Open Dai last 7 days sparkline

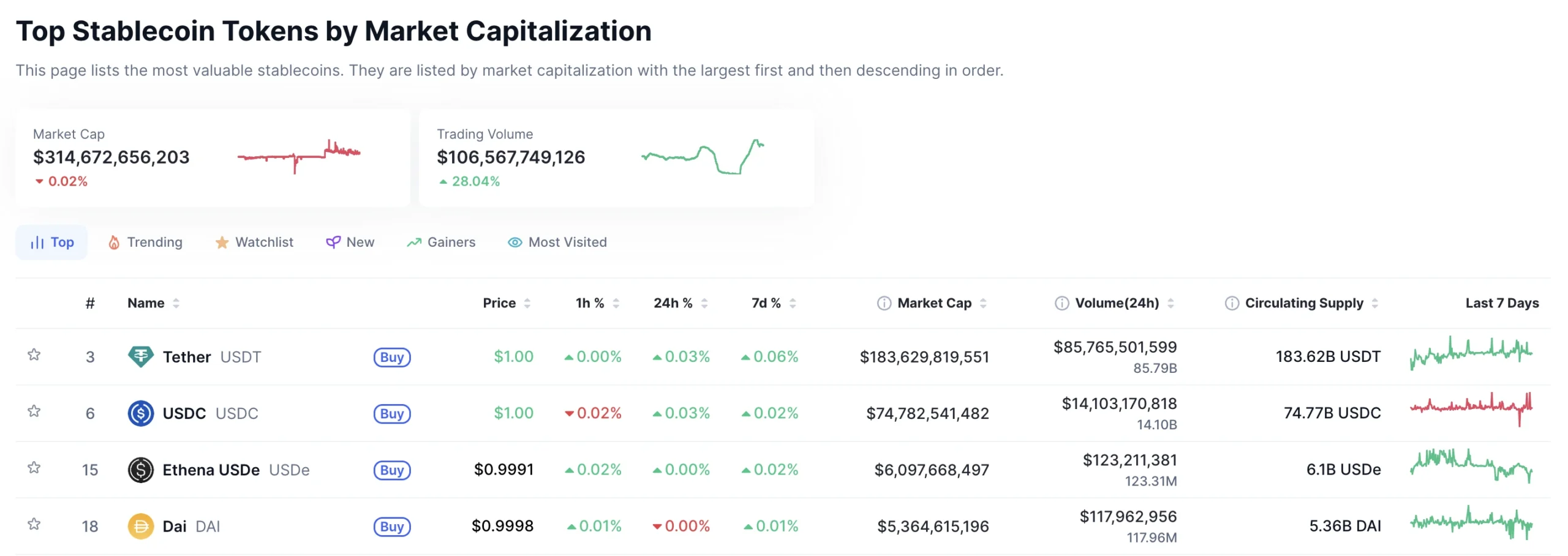1471,522
